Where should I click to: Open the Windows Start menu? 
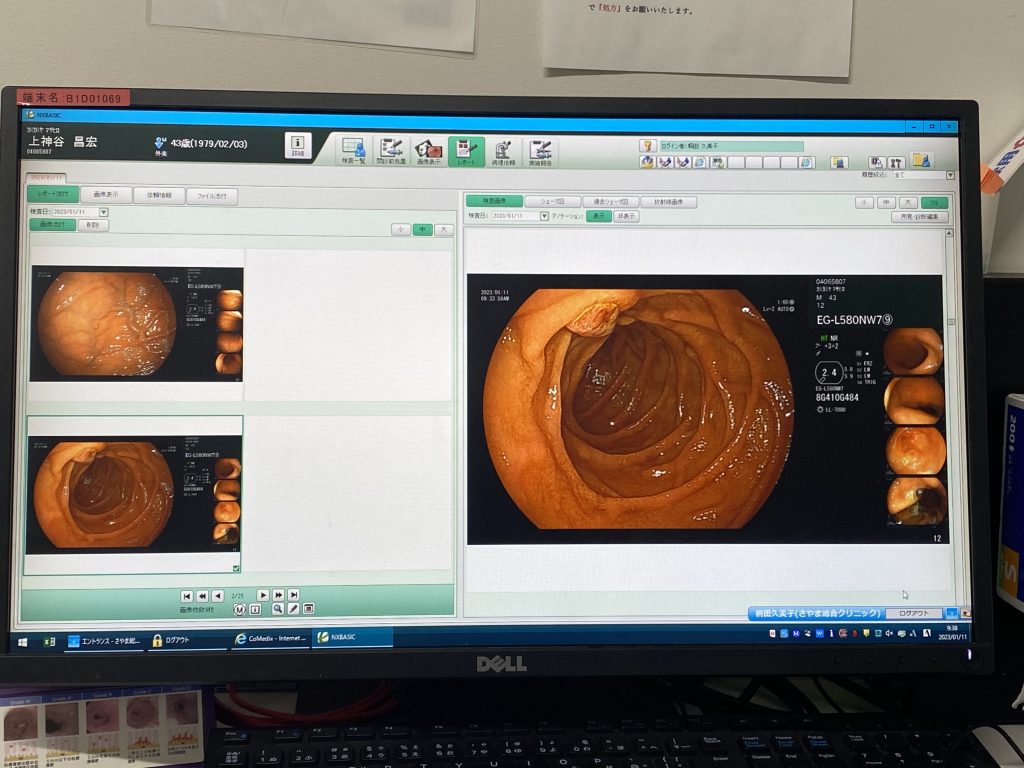pos(22,642)
